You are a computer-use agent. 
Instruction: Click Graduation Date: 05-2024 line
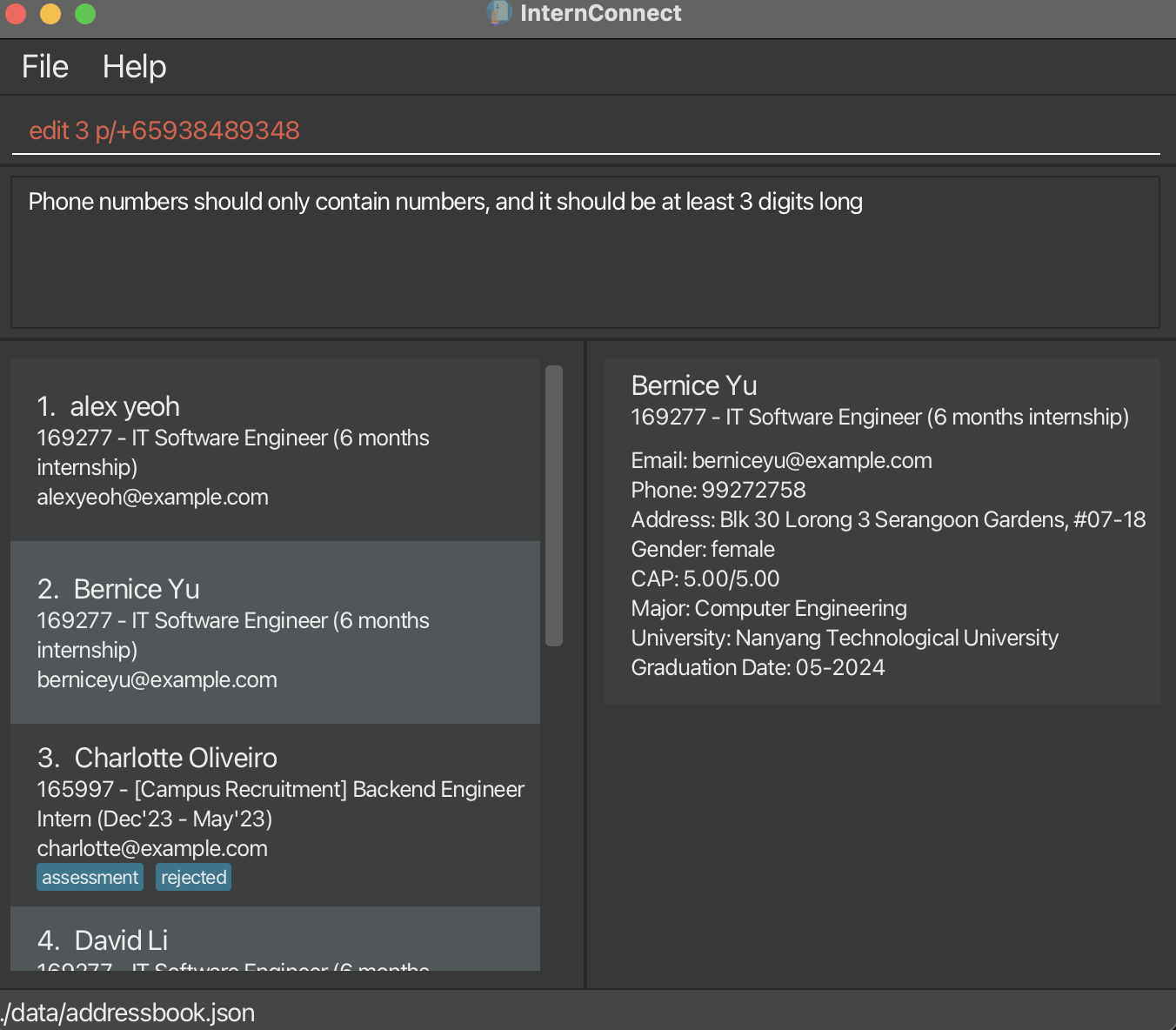pyautogui.click(x=758, y=667)
